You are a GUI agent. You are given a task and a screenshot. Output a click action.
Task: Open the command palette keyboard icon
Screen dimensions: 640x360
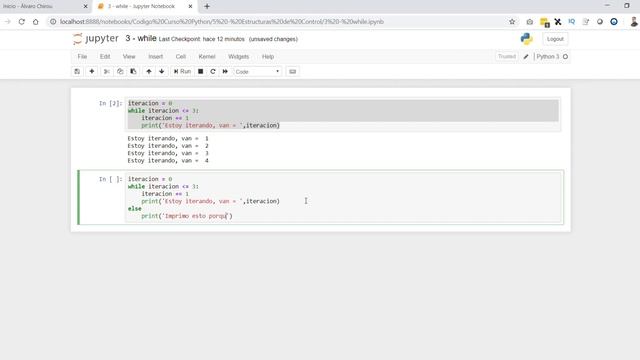[x=293, y=71]
